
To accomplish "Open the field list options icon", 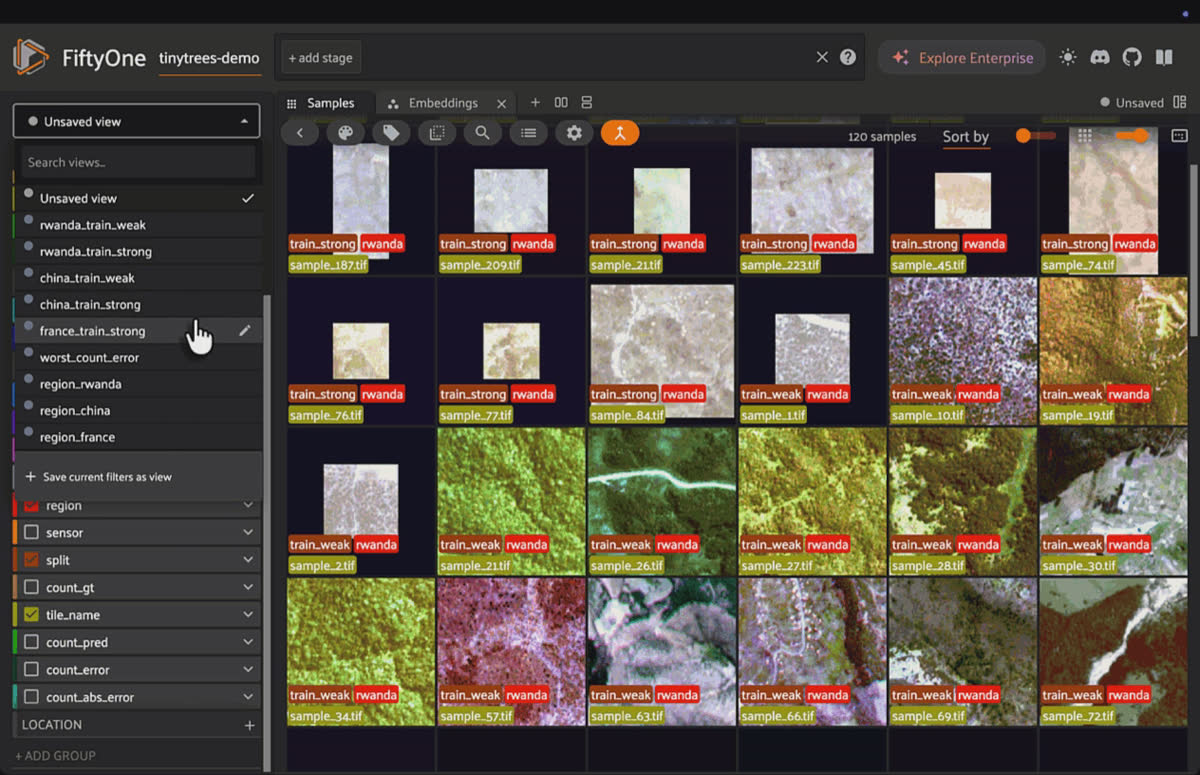I will tap(529, 132).
